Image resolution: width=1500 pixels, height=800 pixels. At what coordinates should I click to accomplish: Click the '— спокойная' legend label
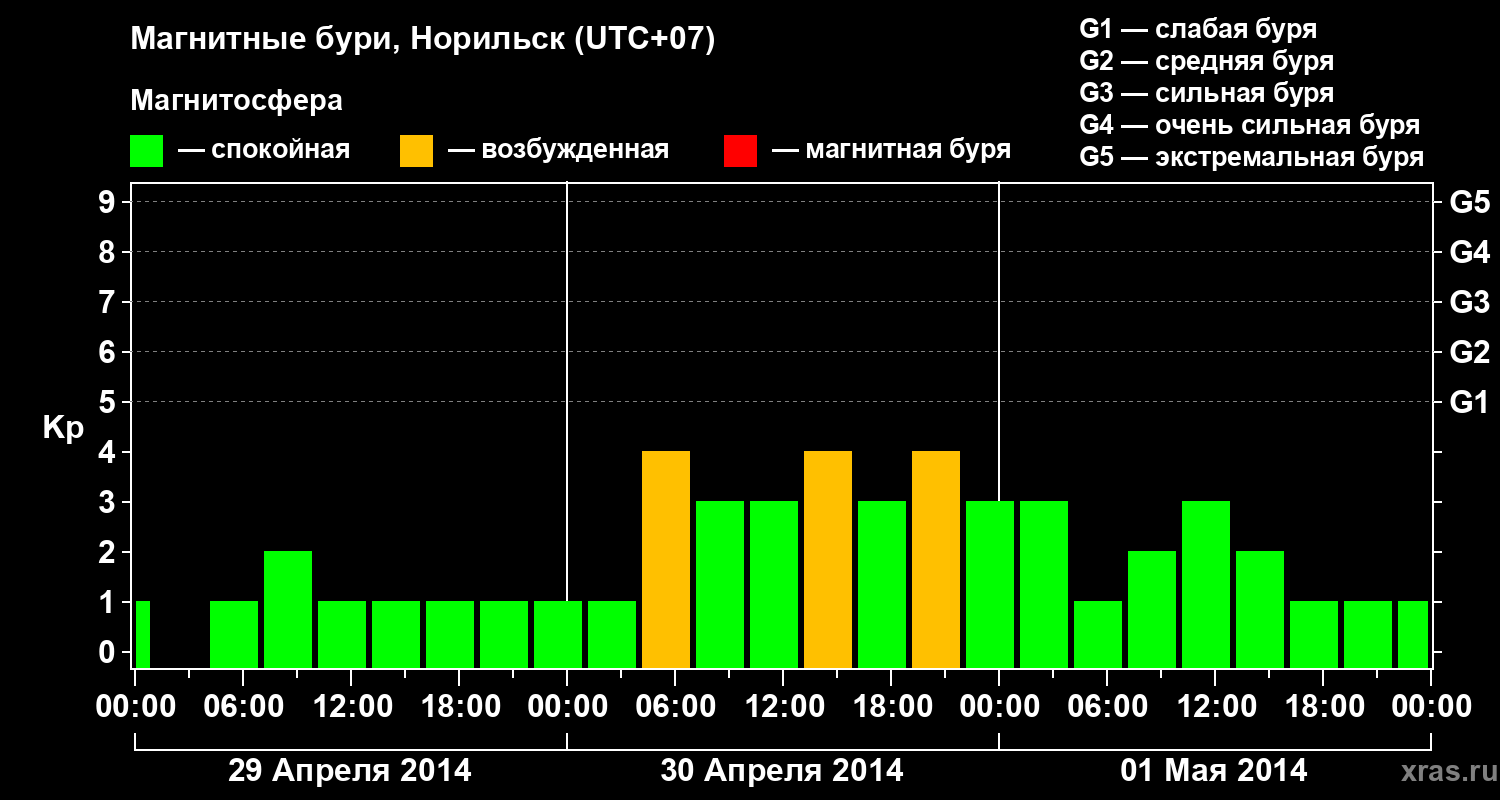(x=264, y=150)
